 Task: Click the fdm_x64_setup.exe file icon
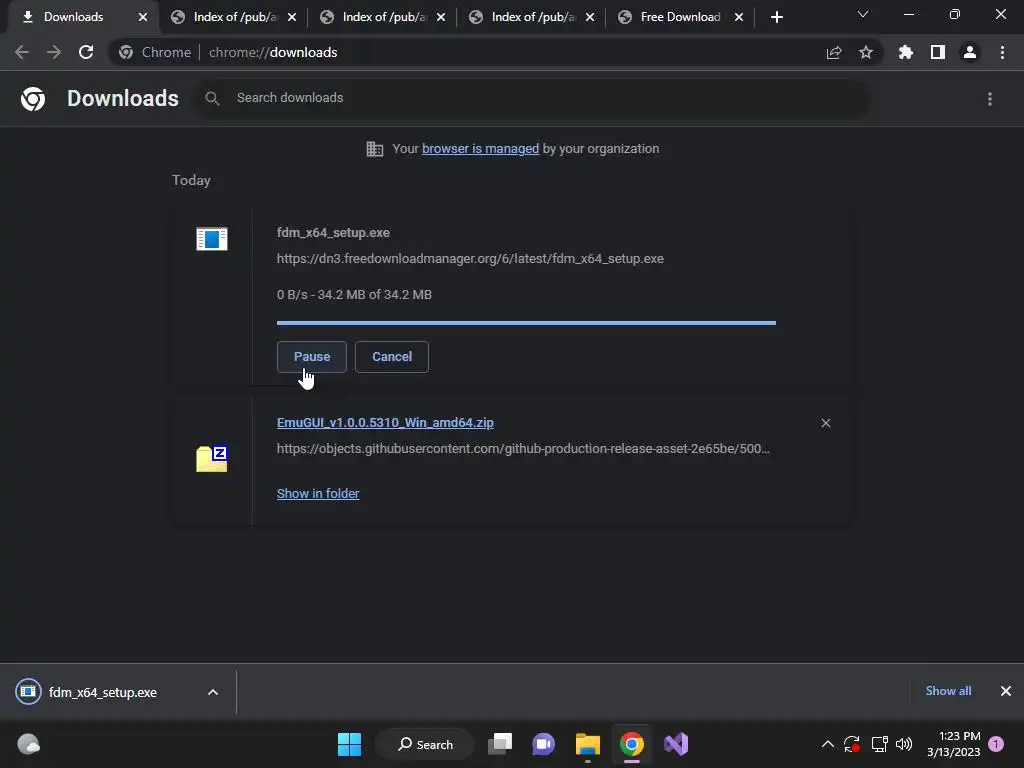tap(212, 239)
